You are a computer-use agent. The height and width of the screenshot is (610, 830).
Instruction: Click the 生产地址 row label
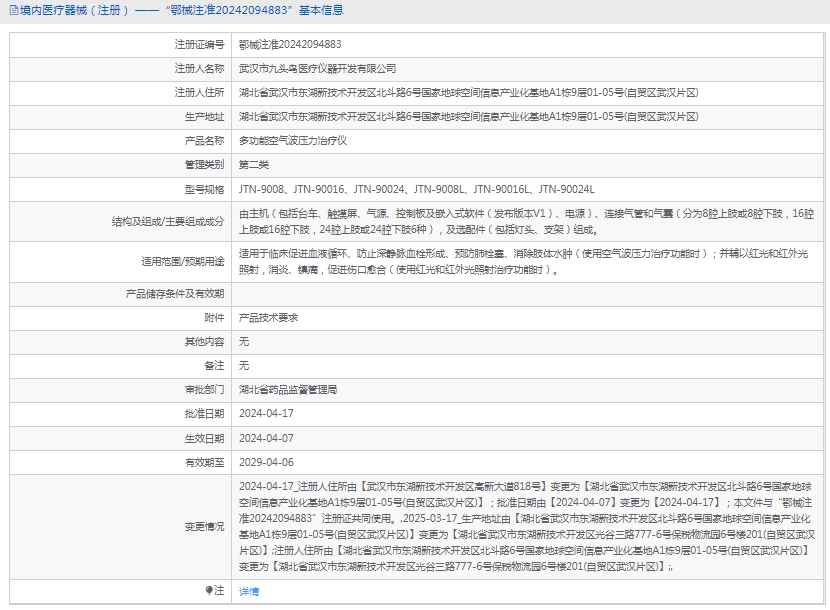pyautogui.click(x=204, y=117)
